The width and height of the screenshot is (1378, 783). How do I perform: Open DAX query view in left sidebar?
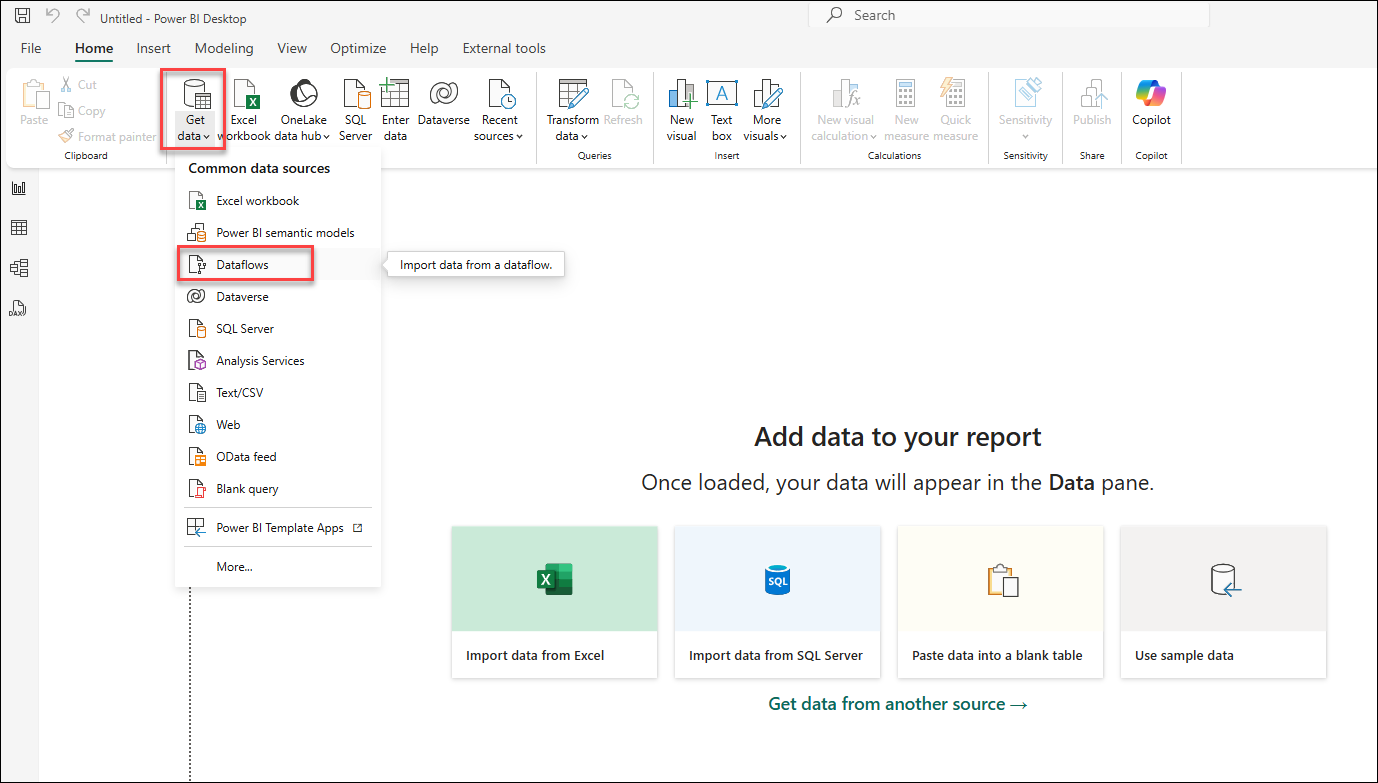tap(19, 308)
